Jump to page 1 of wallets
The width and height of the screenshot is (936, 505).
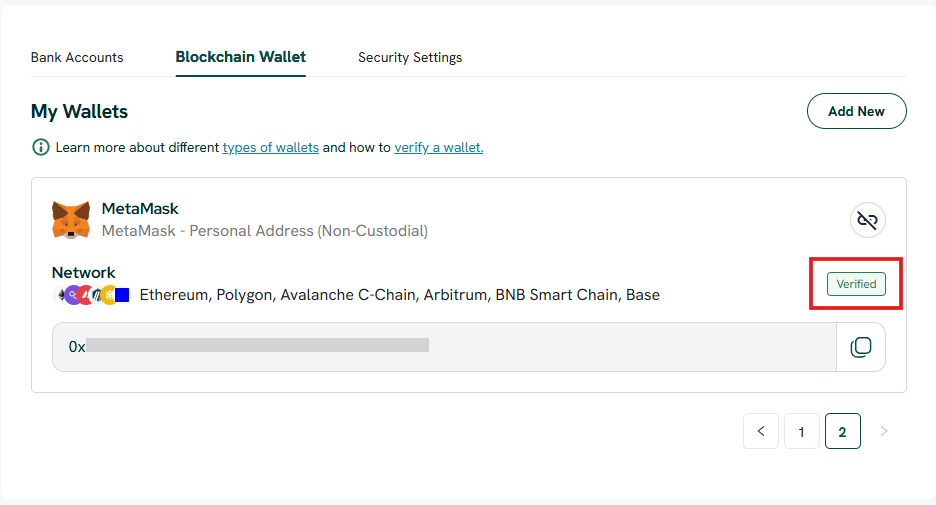pyautogui.click(x=802, y=431)
